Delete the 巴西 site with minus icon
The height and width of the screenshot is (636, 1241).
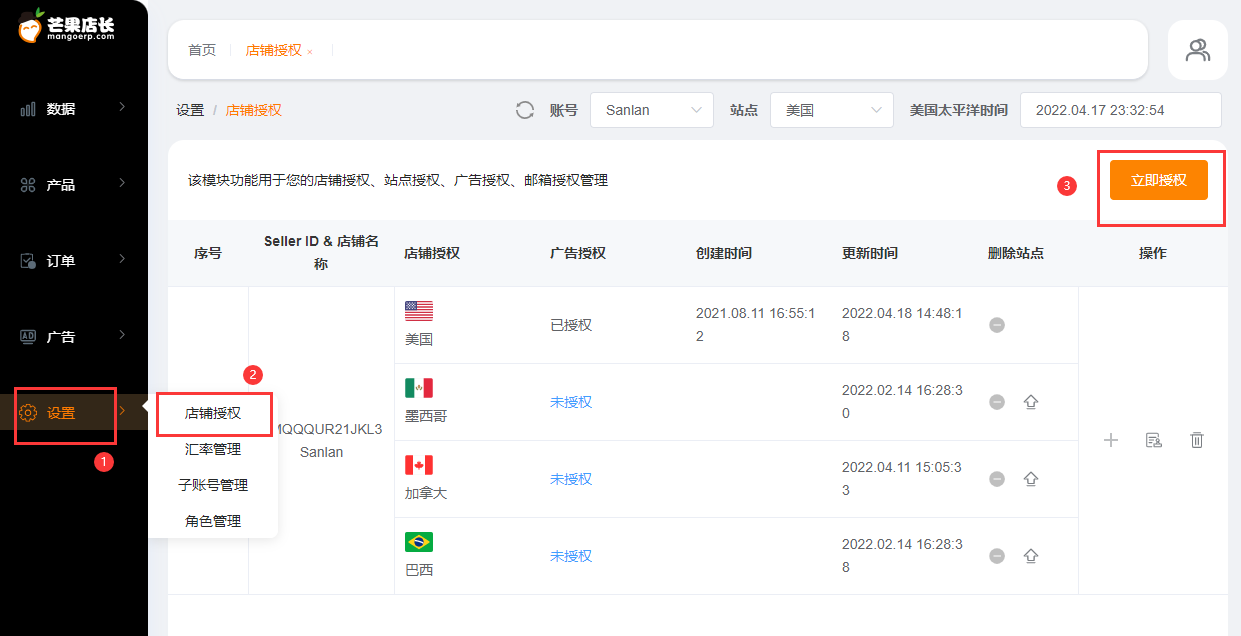pyautogui.click(x=997, y=556)
